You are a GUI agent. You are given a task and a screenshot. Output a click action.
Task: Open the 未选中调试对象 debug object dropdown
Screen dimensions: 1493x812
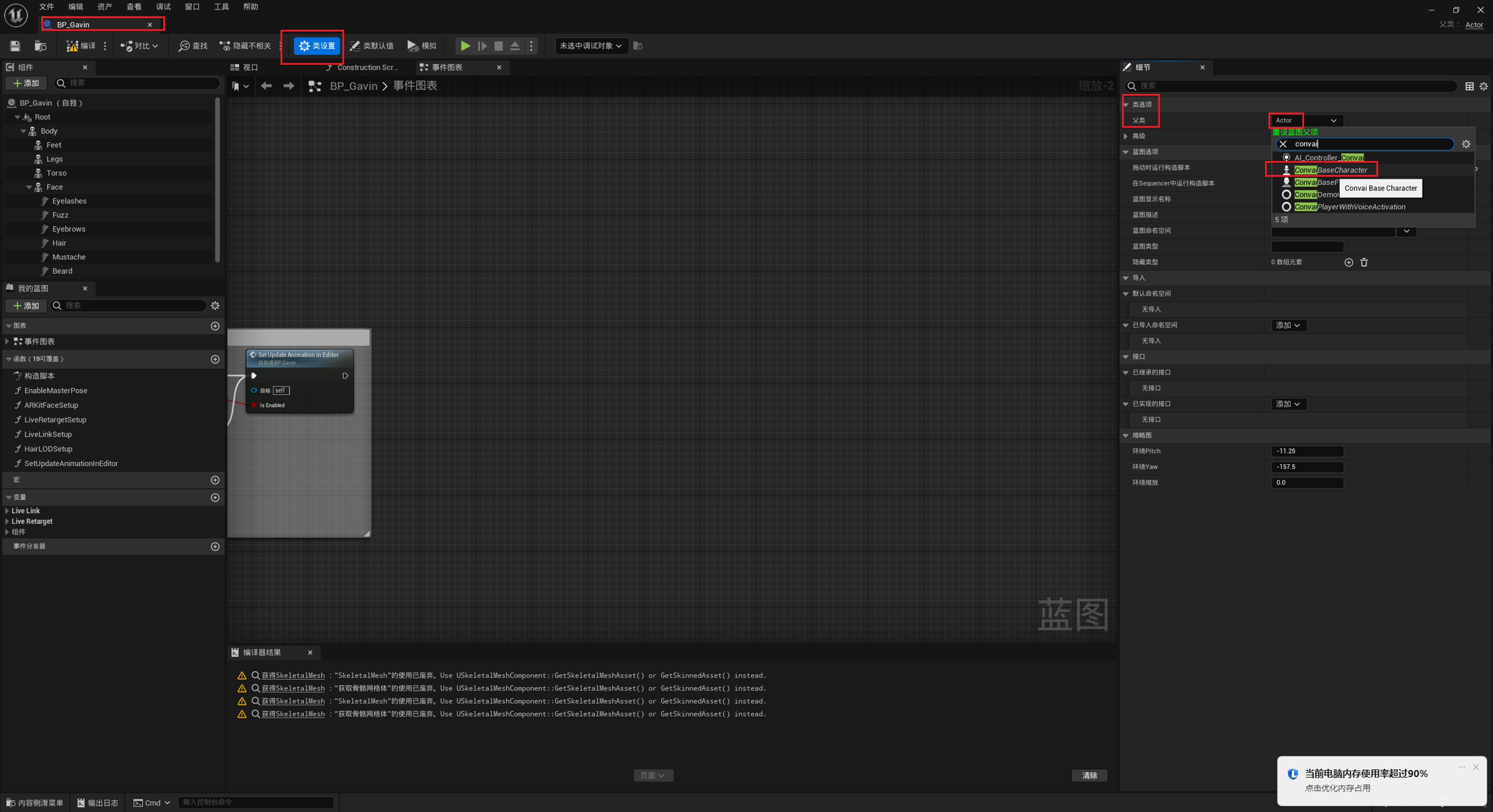pos(591,46)
